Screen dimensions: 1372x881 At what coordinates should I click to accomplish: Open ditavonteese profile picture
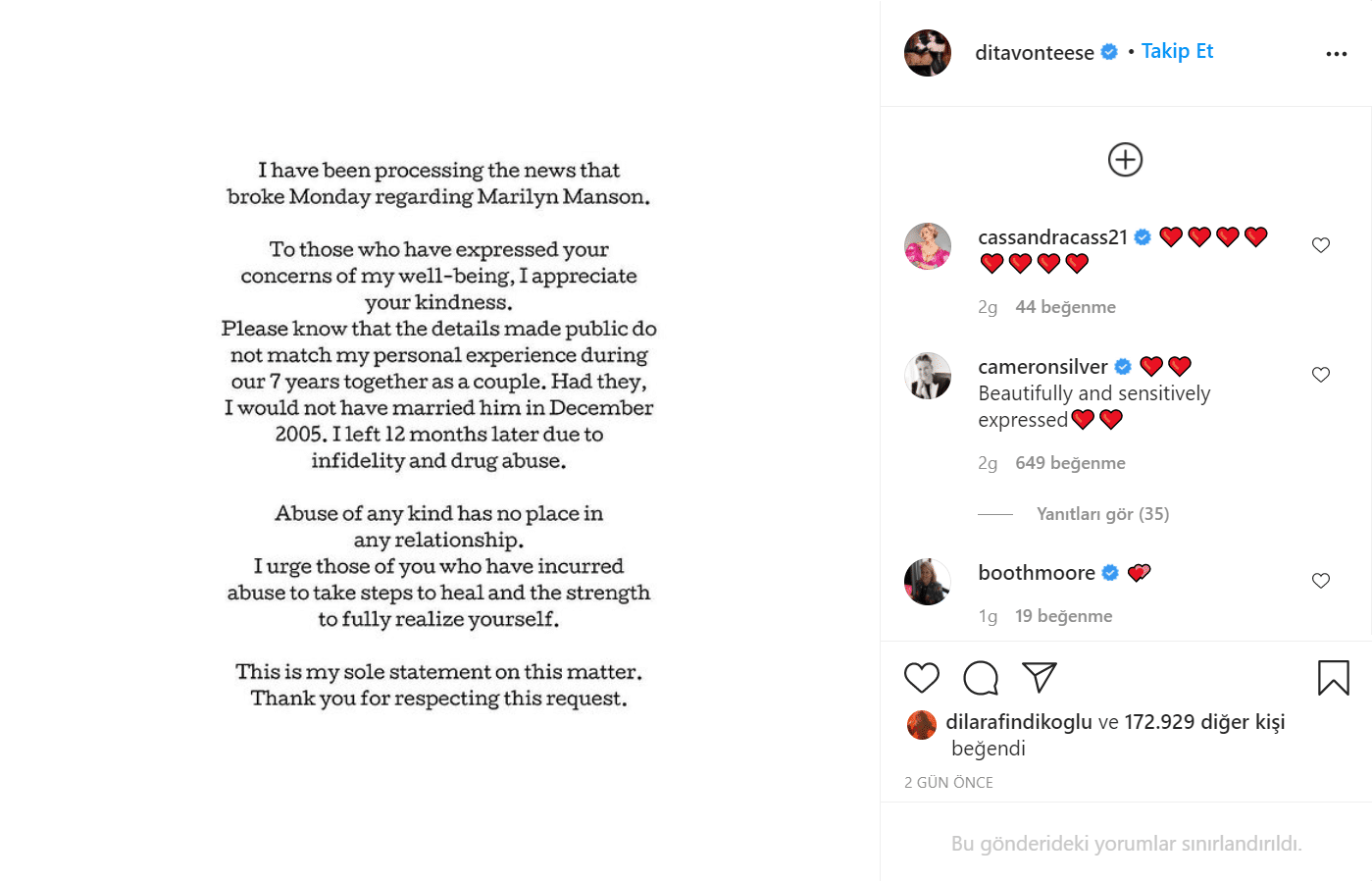click(x=928, y=53)
